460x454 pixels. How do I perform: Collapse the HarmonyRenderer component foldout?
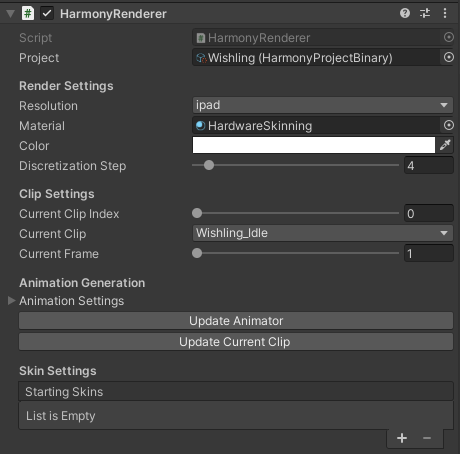coord(11,14)
